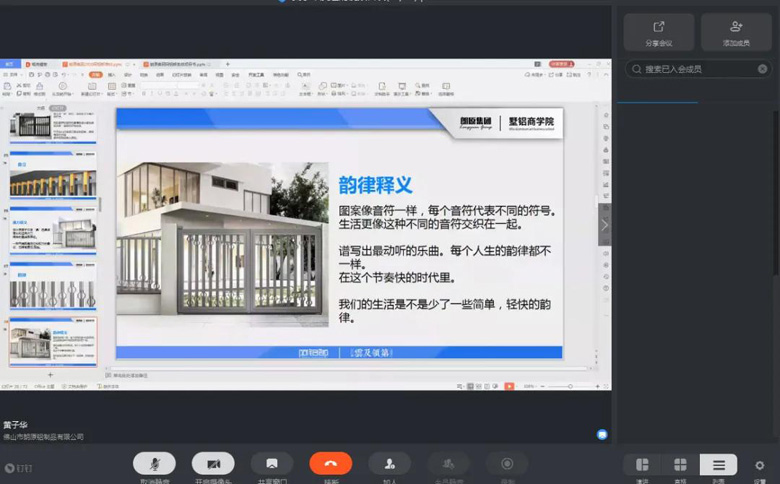The width and height of the screenshot is (780, 484).
Task: Open the chat bubble icon
Action: click(602, 435)
